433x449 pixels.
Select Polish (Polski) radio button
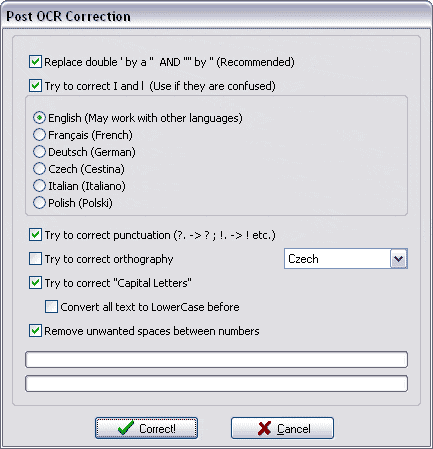pos(39,203)
